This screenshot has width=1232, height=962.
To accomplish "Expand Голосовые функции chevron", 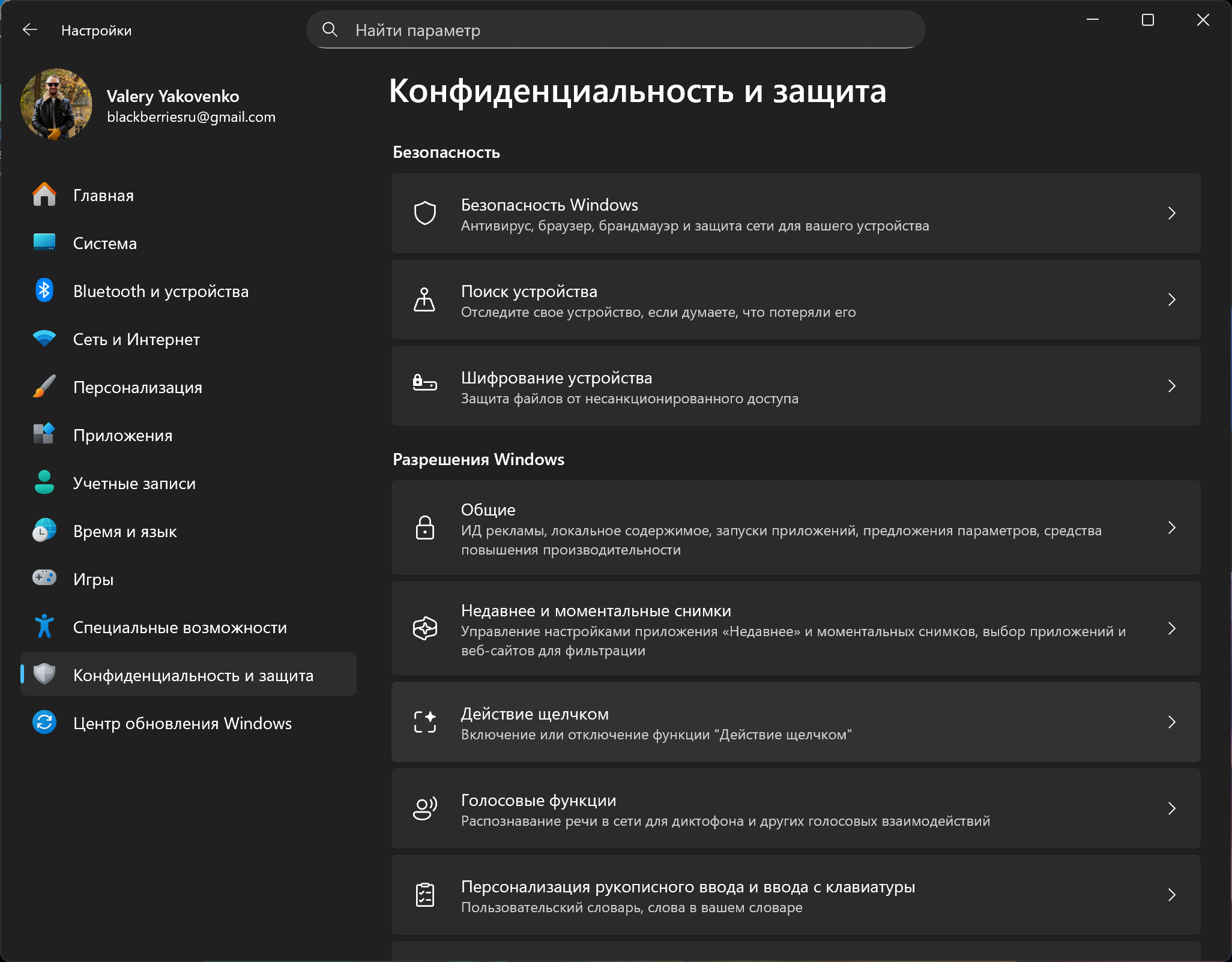I will [1171, 808].
